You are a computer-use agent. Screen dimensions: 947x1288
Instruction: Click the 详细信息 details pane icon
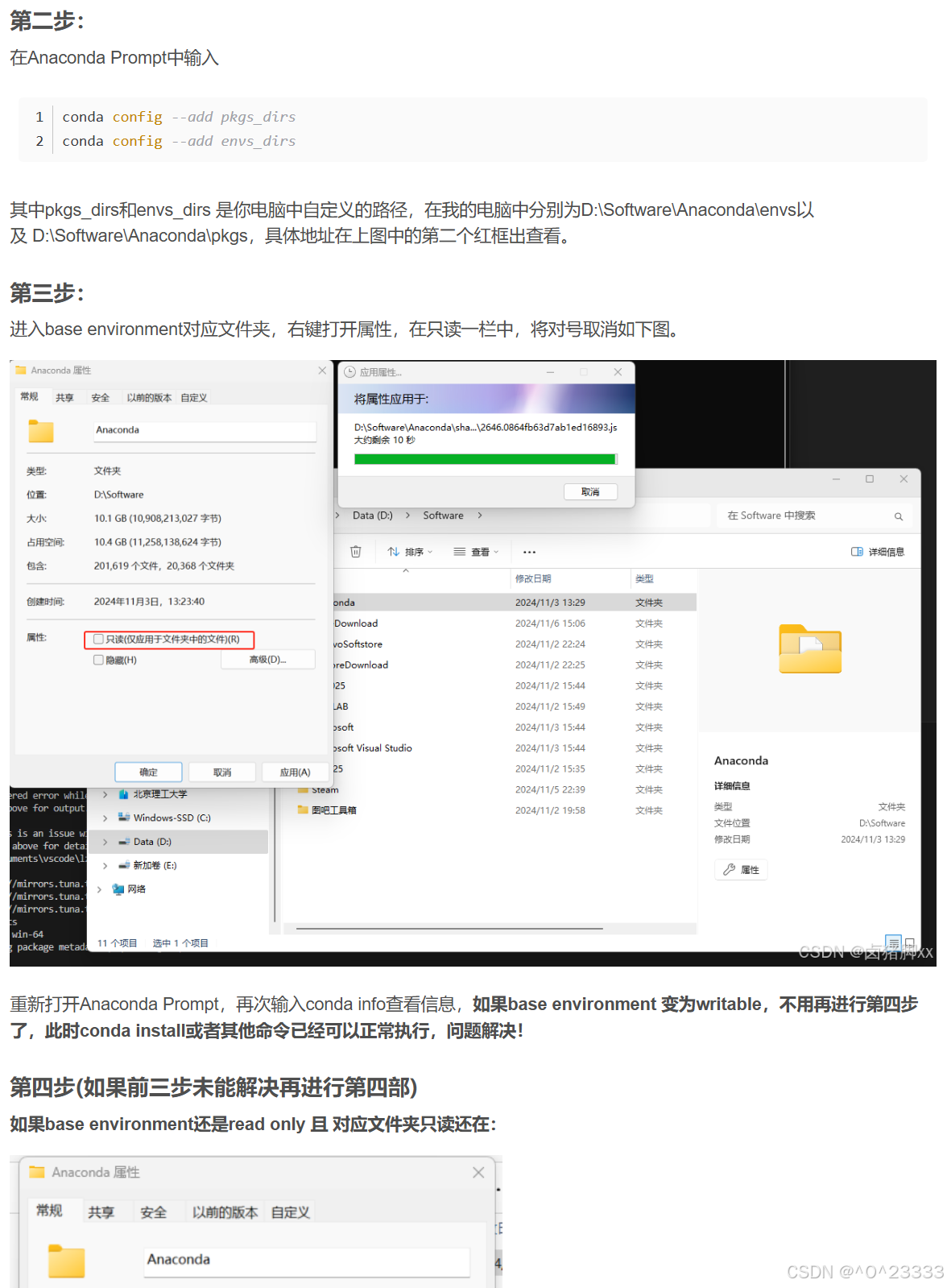click(857, 552)
